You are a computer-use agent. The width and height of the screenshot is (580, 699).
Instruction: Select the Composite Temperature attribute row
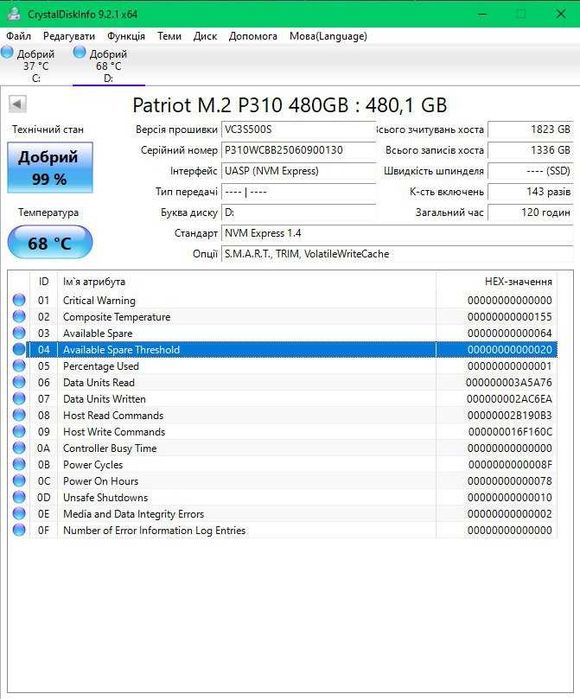283,317
